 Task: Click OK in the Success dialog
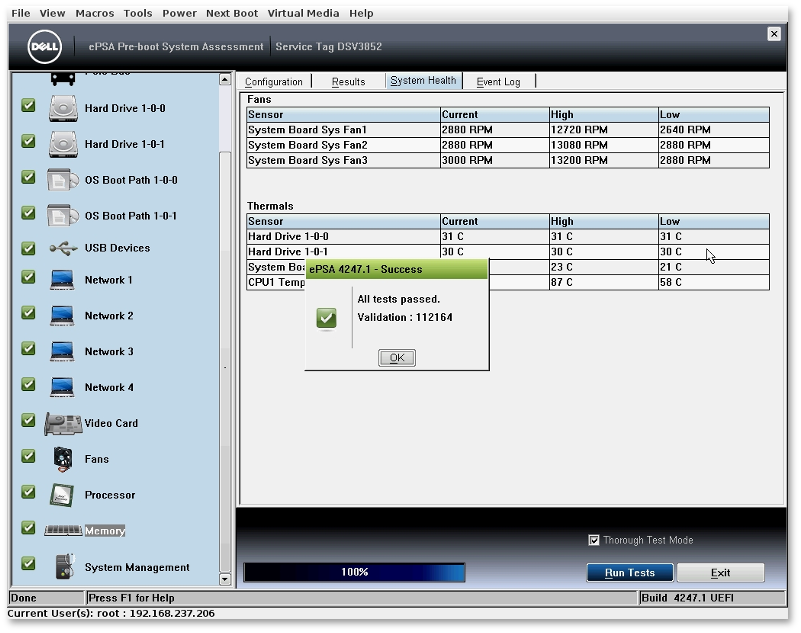pyautogui.click(x=397, y=358)
